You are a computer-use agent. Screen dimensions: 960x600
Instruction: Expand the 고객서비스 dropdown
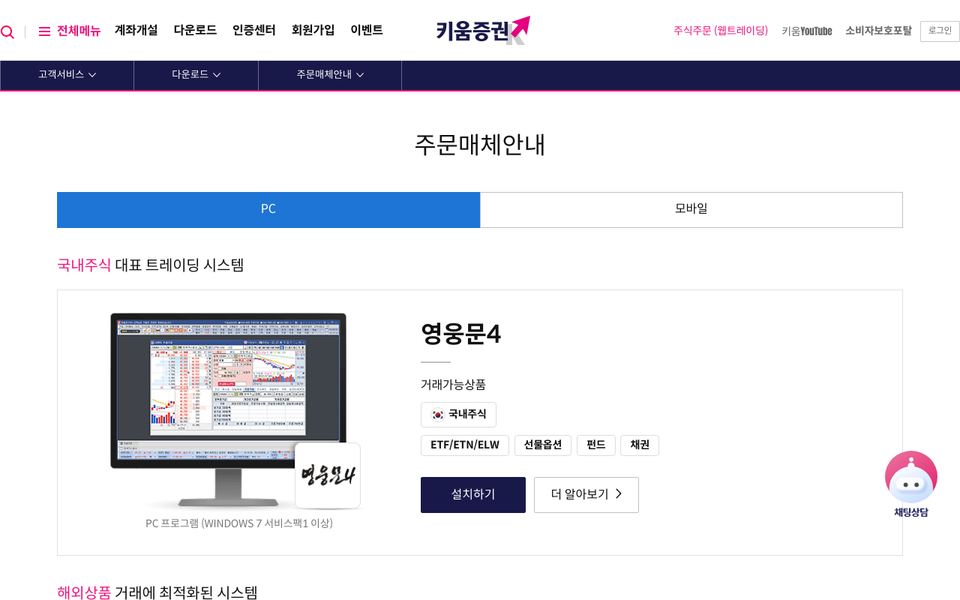click(x=67, y=75)
